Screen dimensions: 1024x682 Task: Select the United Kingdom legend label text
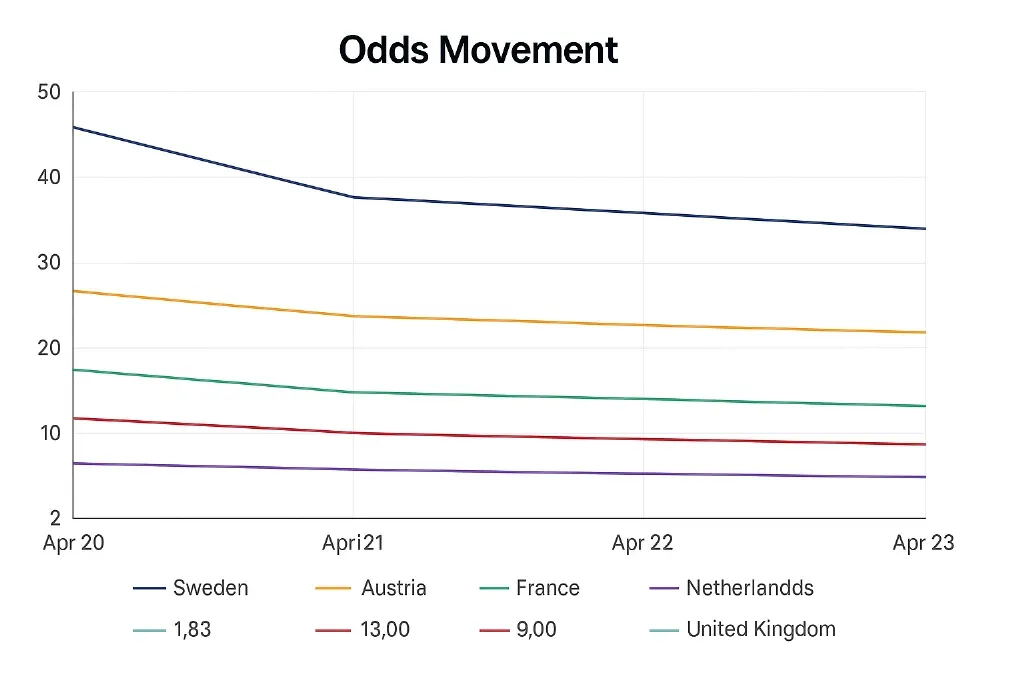click(760, 629)
